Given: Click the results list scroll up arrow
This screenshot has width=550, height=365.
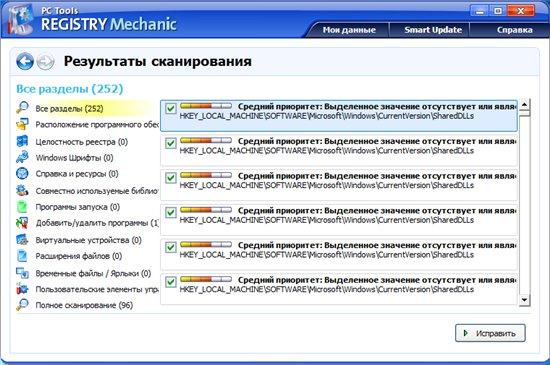Looking at the screenshot, I should (524, 104).
